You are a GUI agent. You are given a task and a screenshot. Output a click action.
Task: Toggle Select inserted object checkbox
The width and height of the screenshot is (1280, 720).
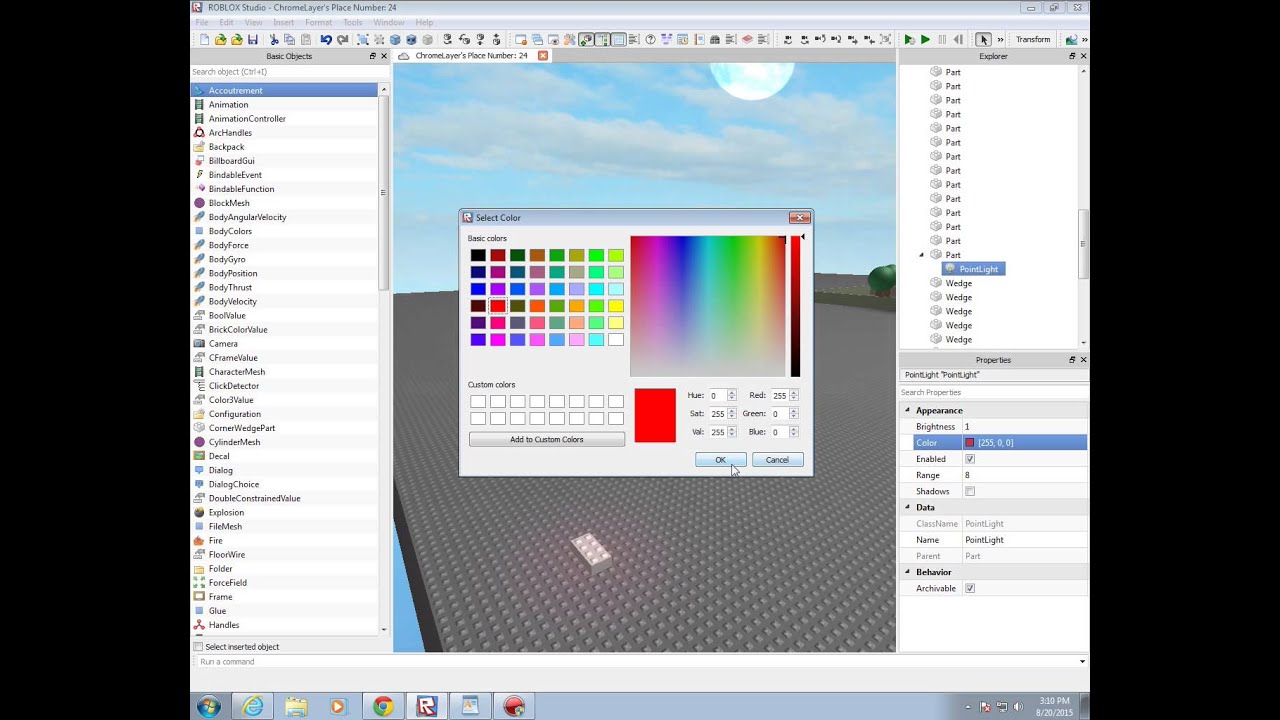[x=198, y=647]
